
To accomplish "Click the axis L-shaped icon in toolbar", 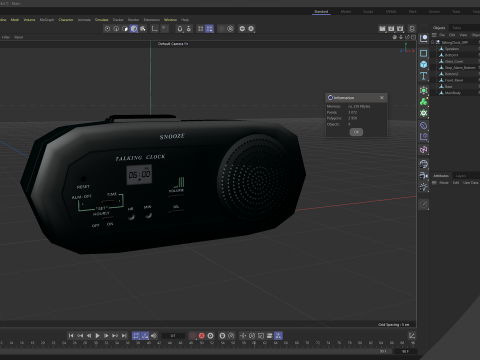I will pos(154,29).
